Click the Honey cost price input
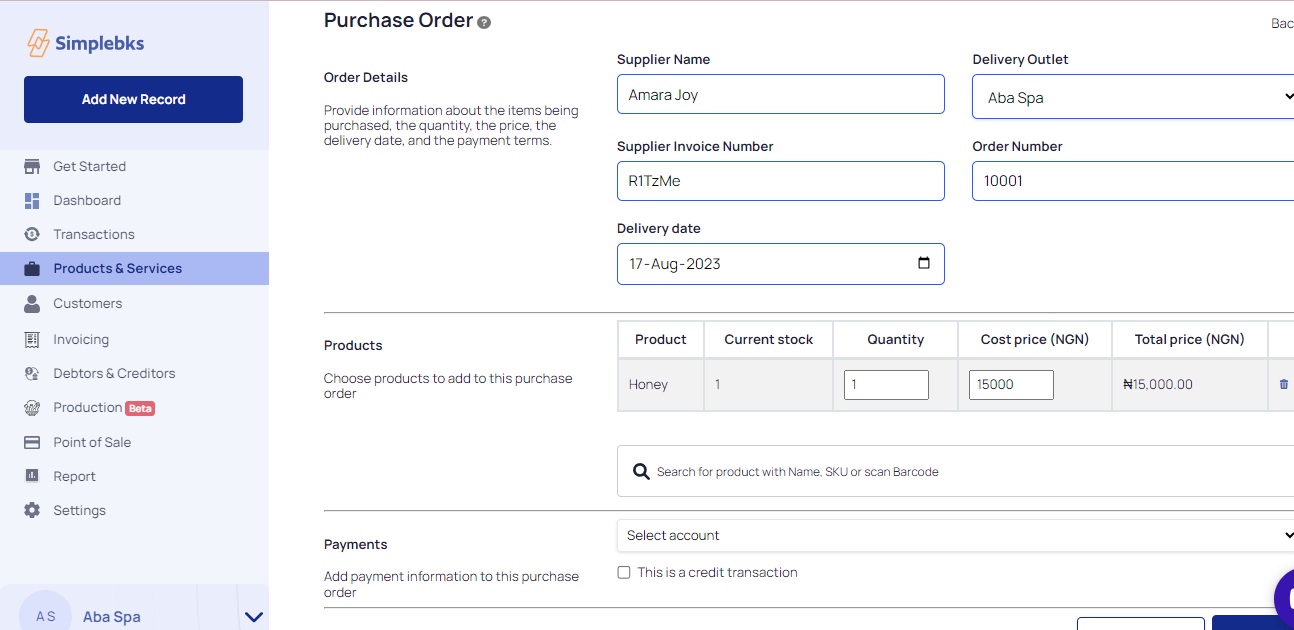This screenshot has height=630, width=1294. click(x=1011, y=385)
